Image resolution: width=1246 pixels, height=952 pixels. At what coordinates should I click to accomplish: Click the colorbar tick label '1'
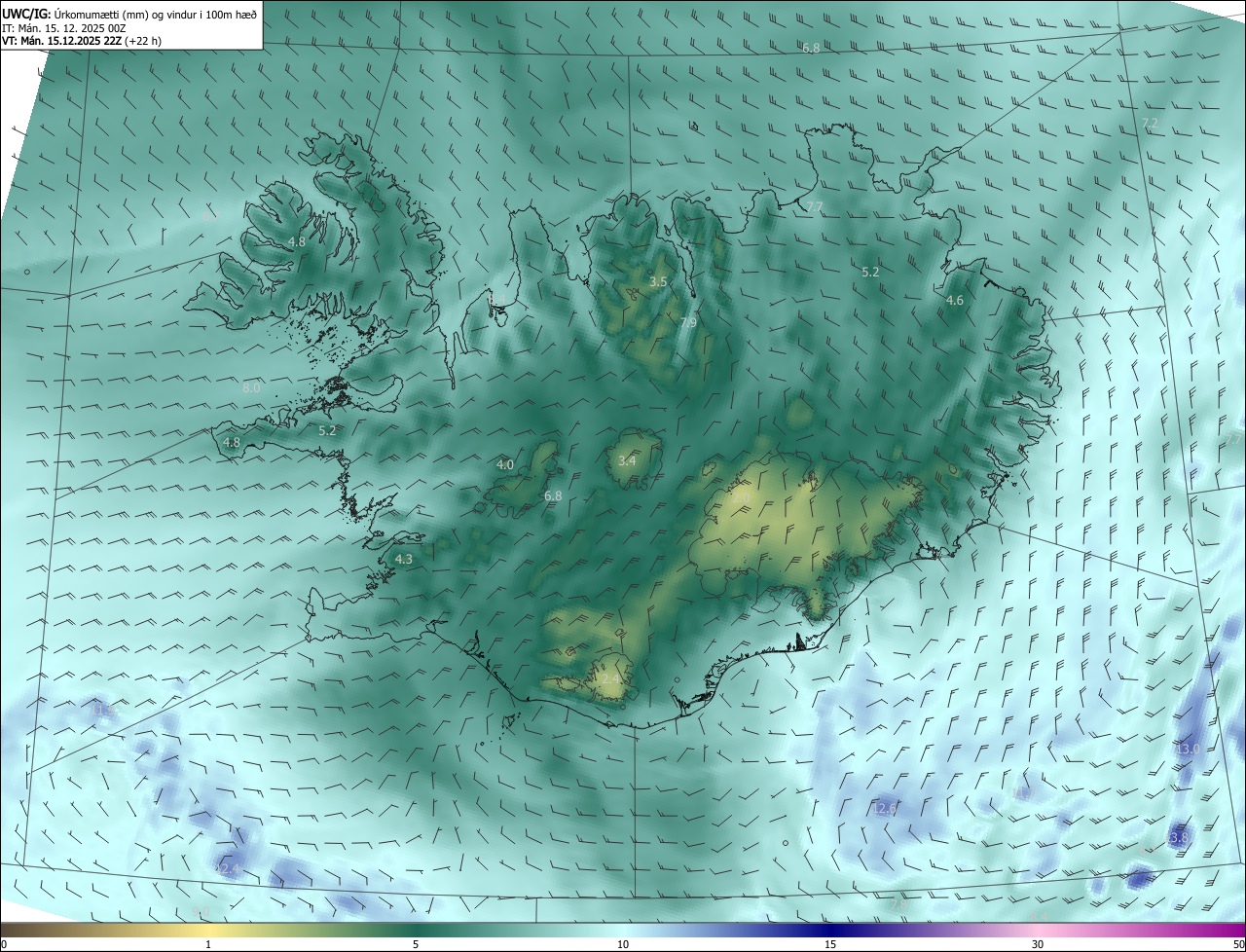(x=208, y=945)
